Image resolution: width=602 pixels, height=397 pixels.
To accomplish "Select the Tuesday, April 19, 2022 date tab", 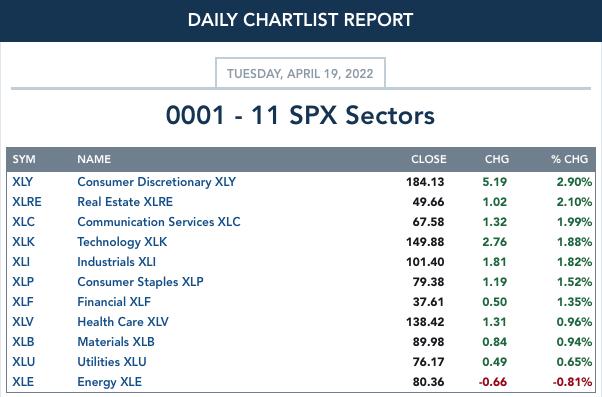I will [x=300, y=73].
